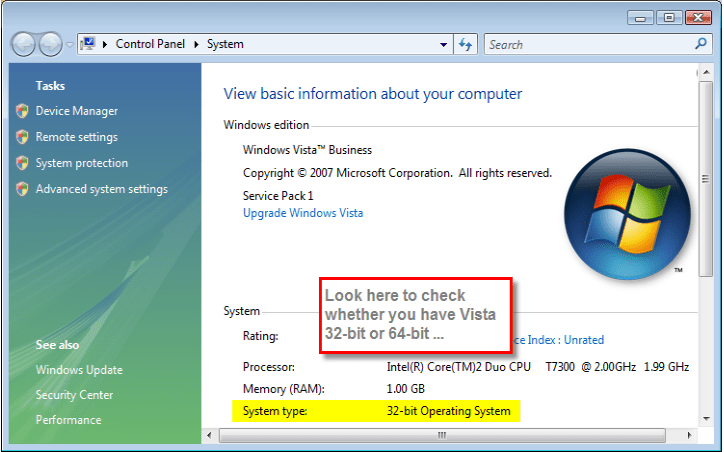724x452 pixels.
Task: Click the computer icon in address bar
Action: [x=88, y=44]
